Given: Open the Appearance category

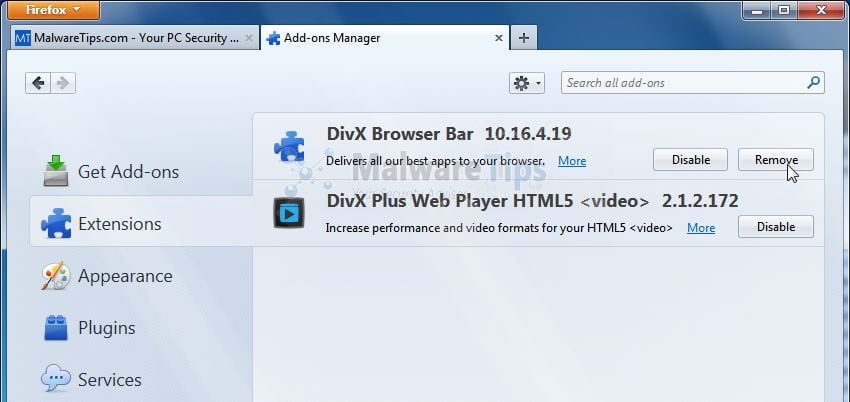Looking at the screenshot, I should (x=141, y=276).
